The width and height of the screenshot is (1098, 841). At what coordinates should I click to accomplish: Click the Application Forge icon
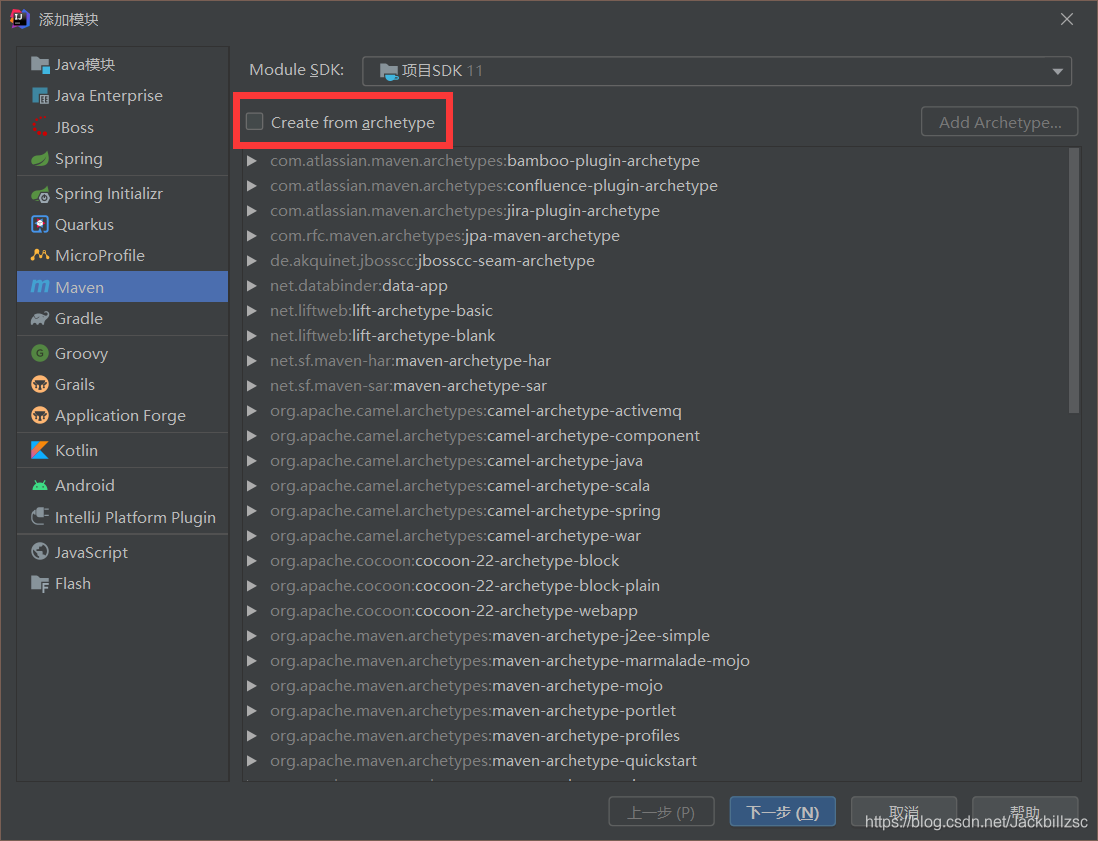point(40,416)
